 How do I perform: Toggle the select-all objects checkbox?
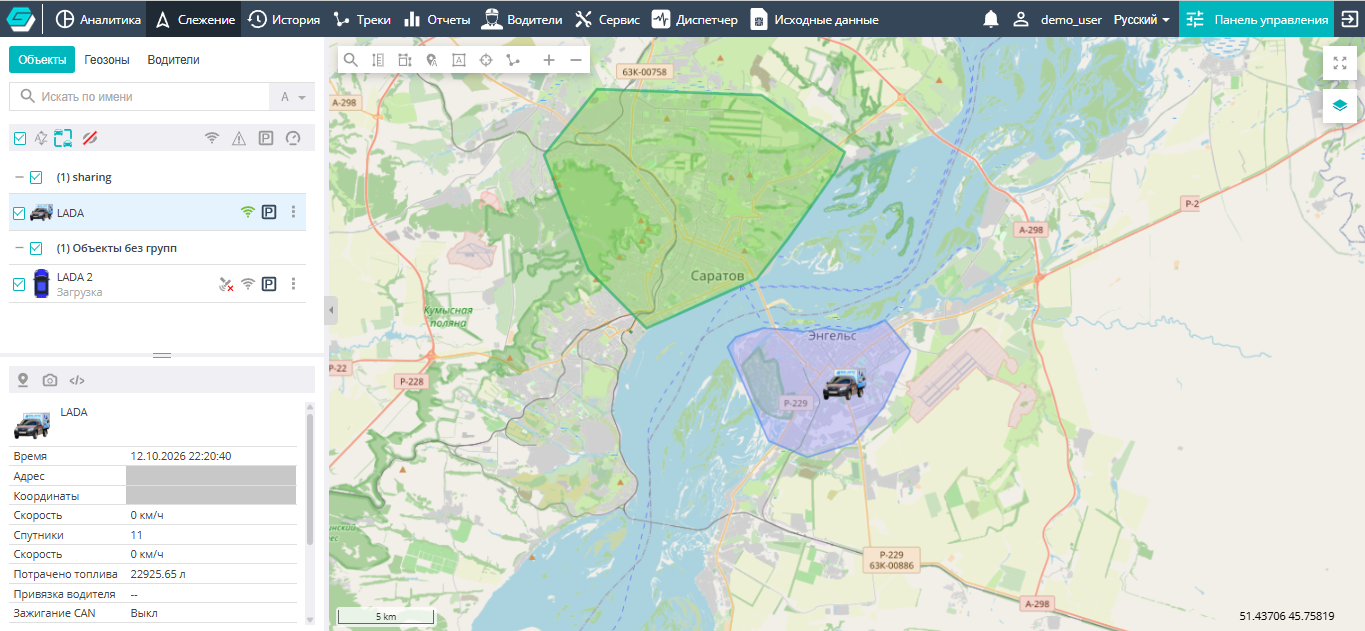pos(20,138)
